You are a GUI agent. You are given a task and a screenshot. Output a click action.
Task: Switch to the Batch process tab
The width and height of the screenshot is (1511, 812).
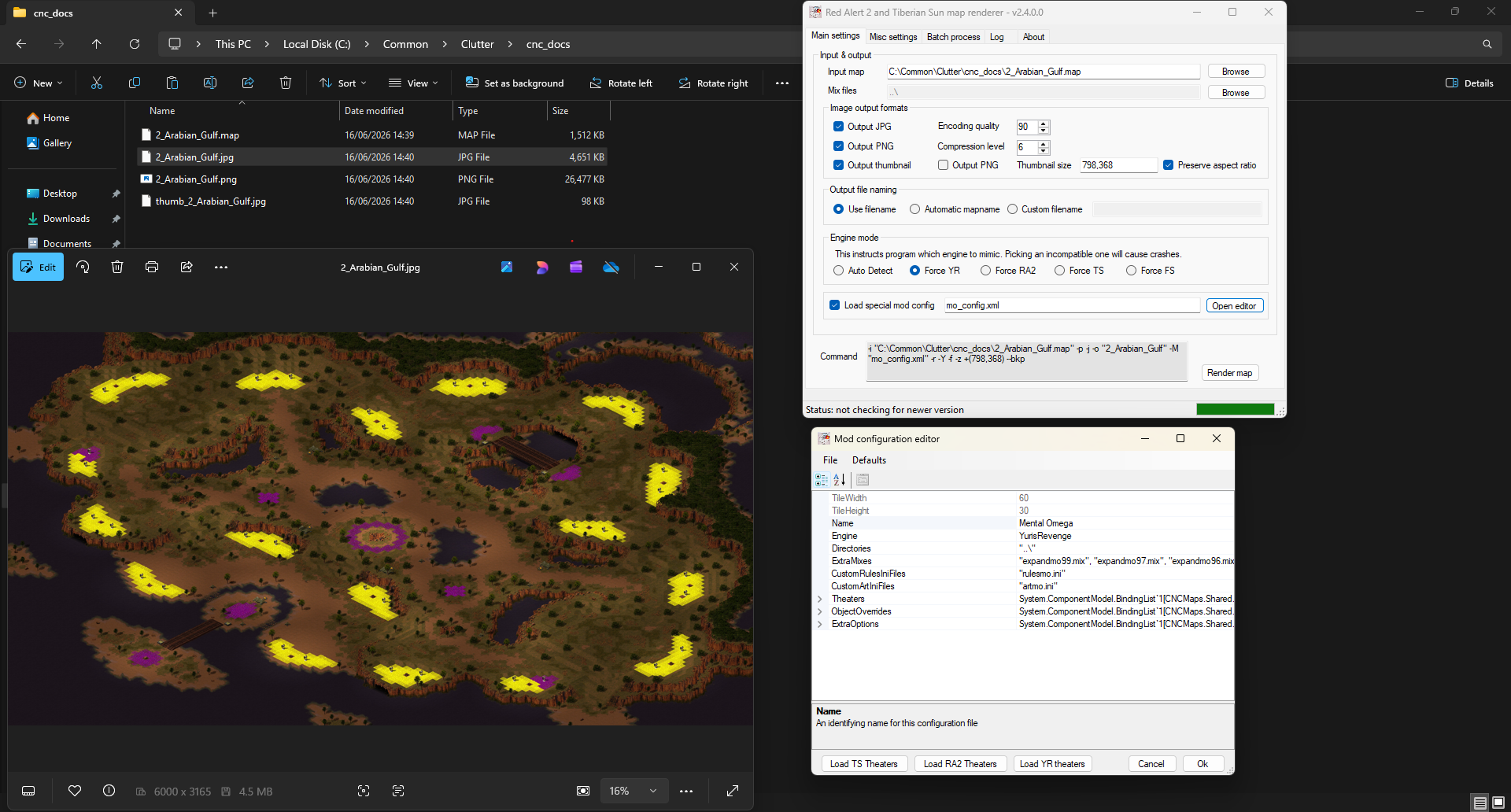[953, 37]
